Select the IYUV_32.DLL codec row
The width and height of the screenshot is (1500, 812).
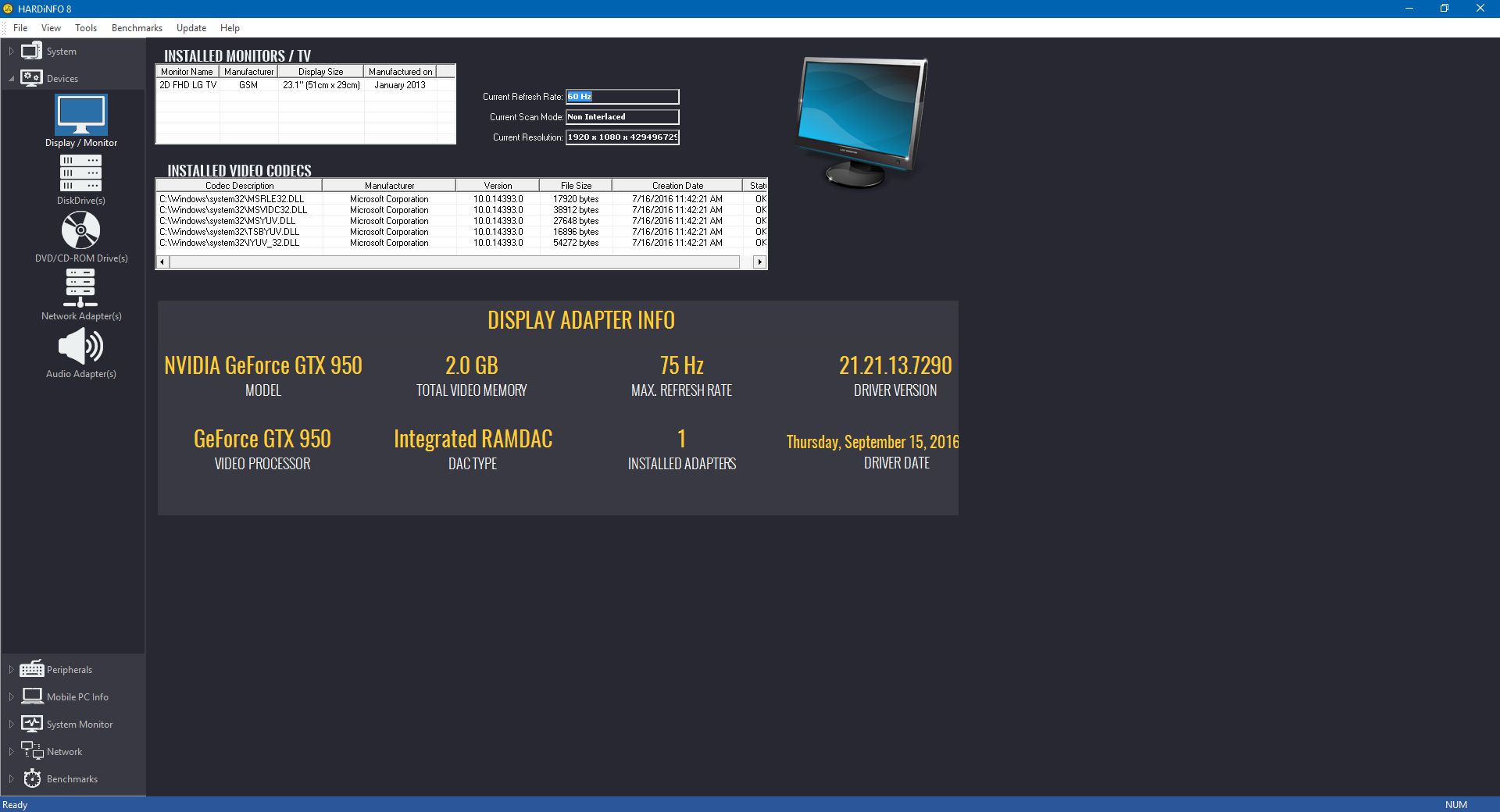[462, 243]
